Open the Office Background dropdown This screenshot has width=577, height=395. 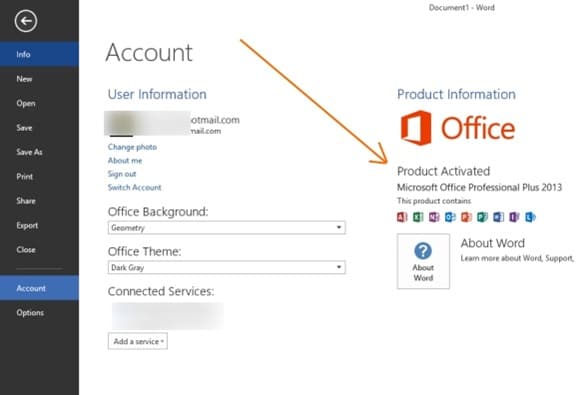point(227,228)
